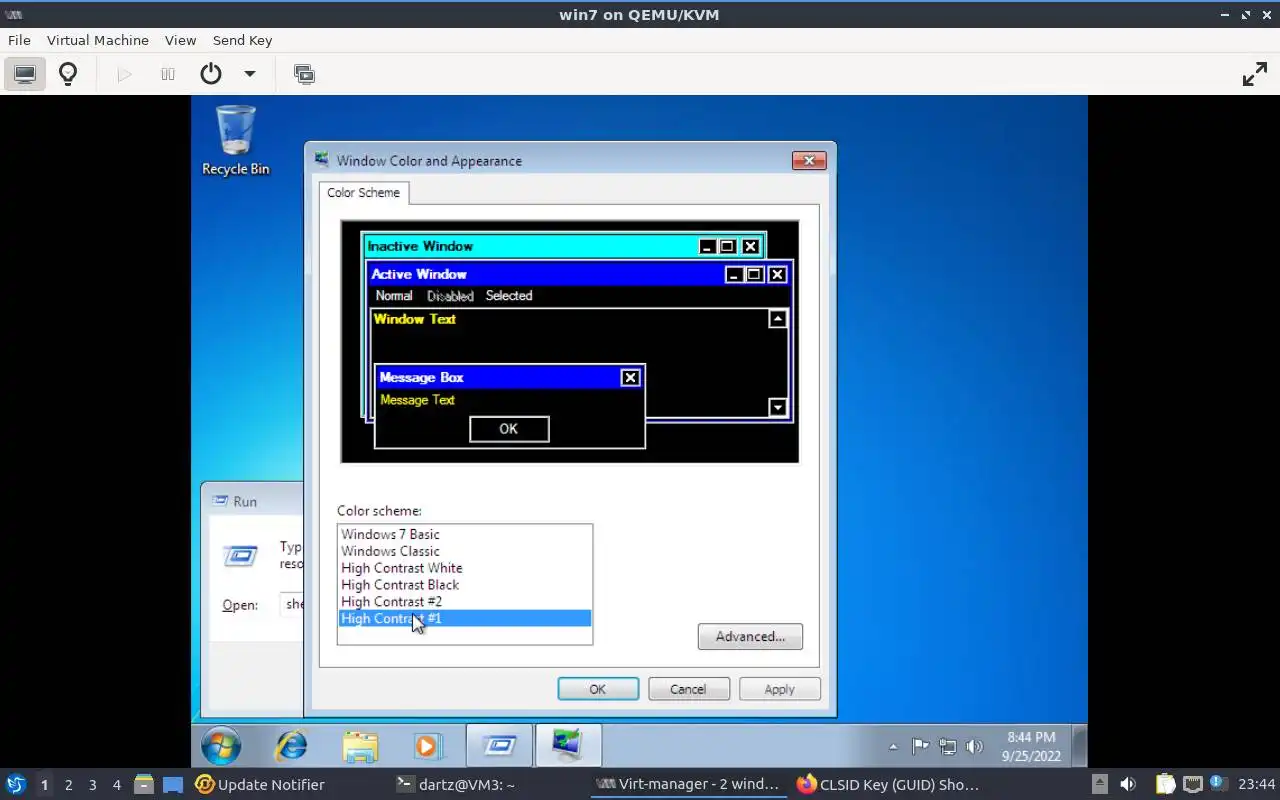Click the host volume speaker icon

click(1128, 785)
